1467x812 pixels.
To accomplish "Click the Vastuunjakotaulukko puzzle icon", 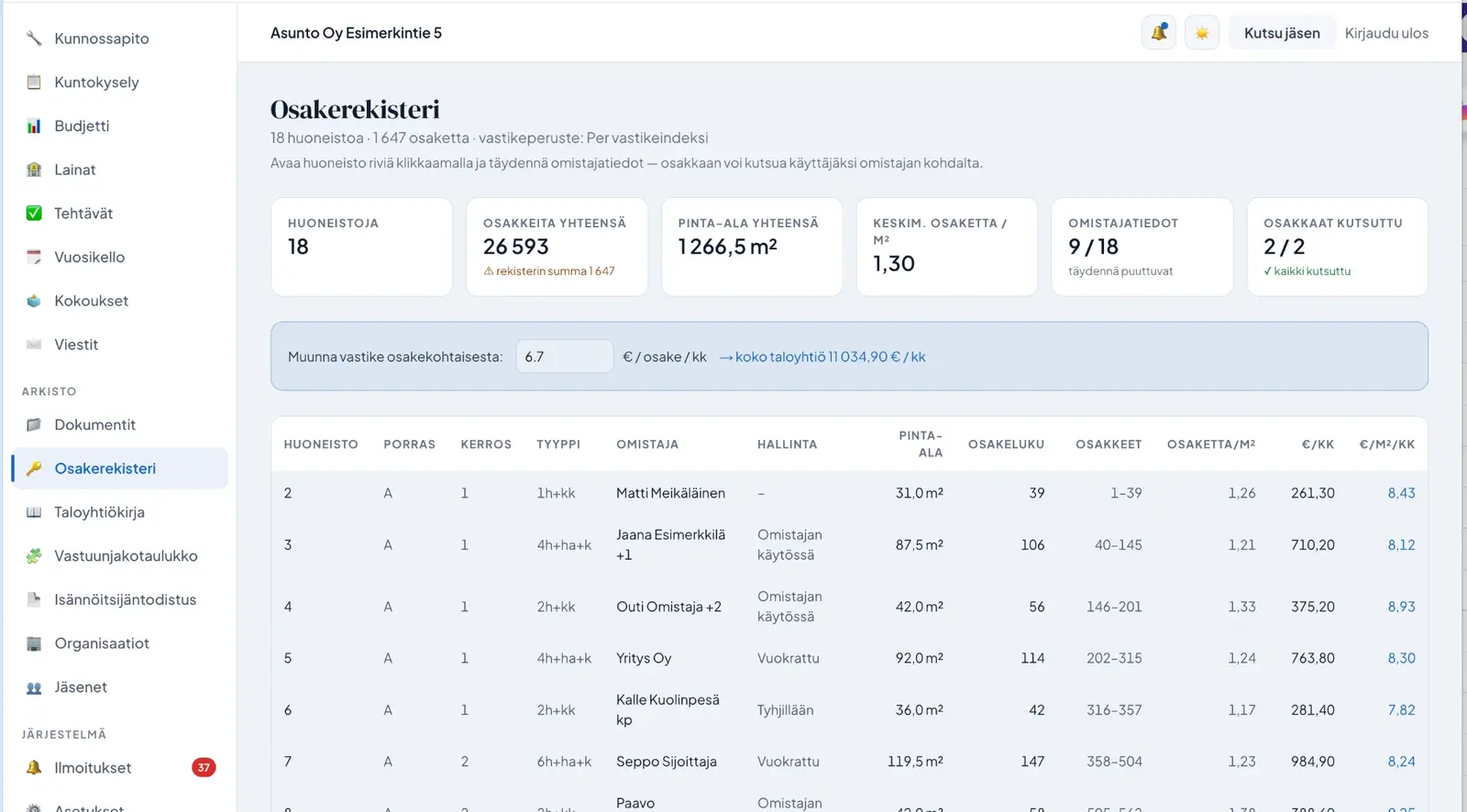I will [x=34, y=556].
